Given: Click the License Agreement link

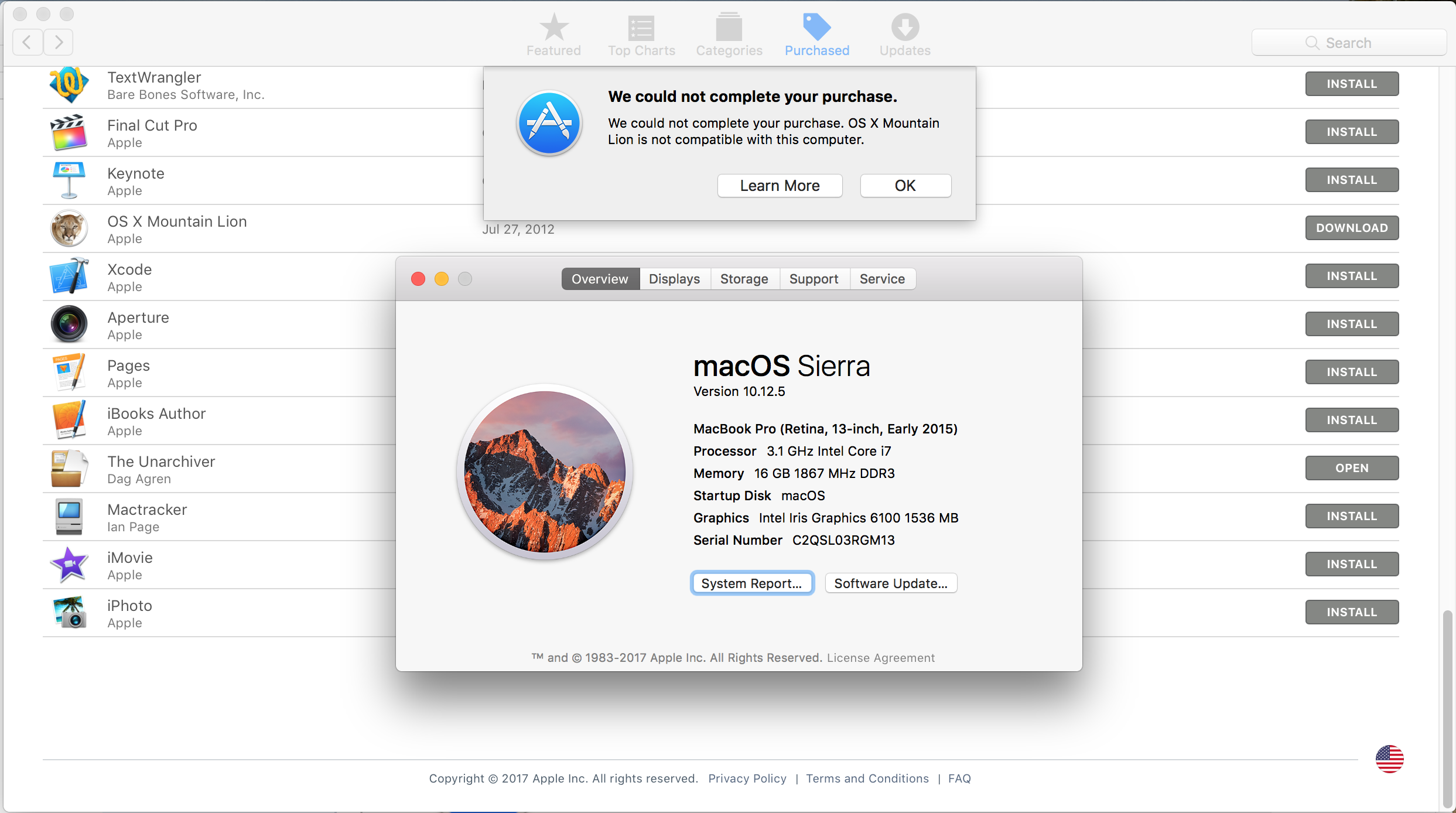Looking at the screenshot, I should (x=880, y=658).
